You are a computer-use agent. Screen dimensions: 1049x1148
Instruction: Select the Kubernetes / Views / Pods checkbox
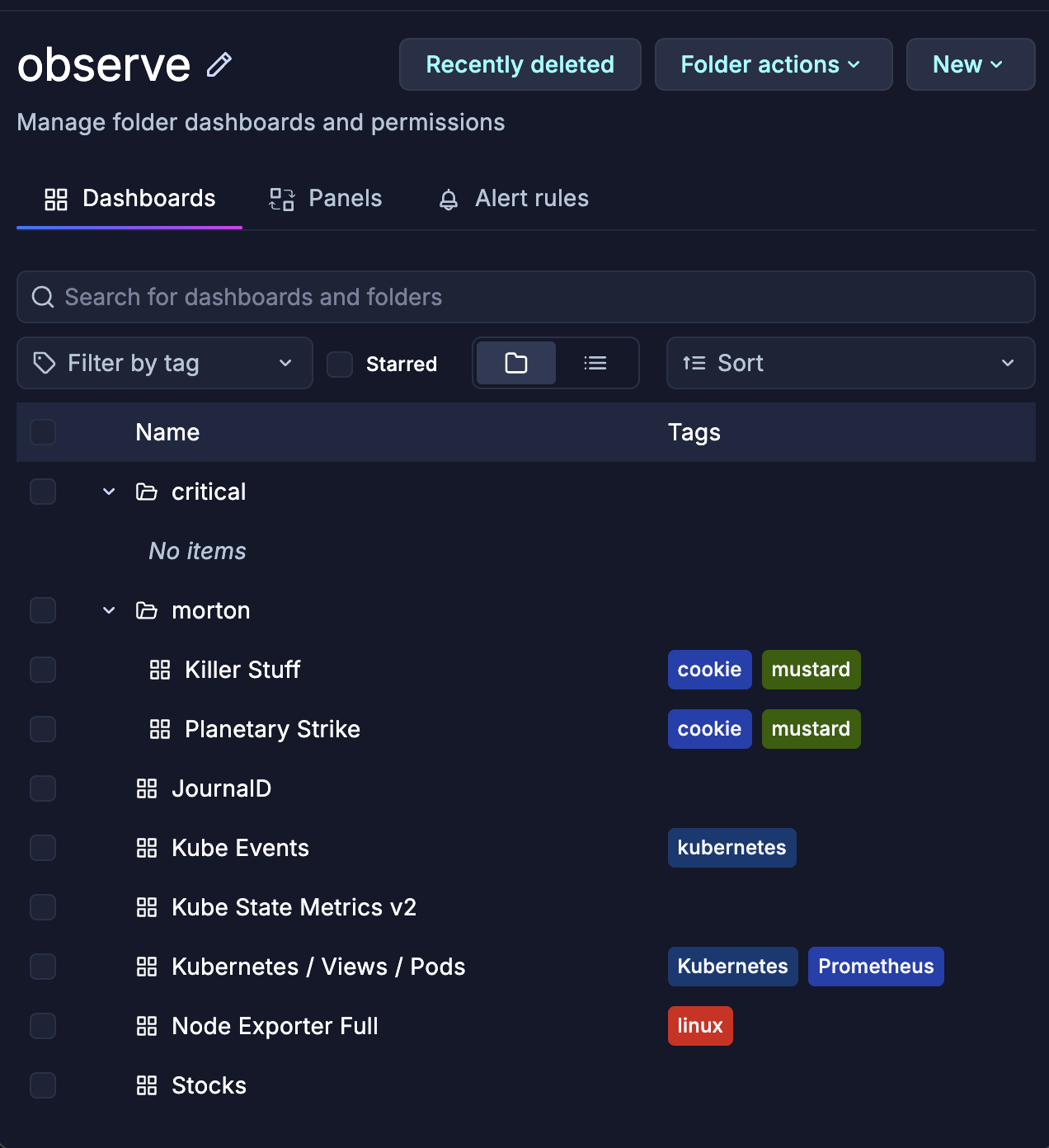[x=43, y=967]
